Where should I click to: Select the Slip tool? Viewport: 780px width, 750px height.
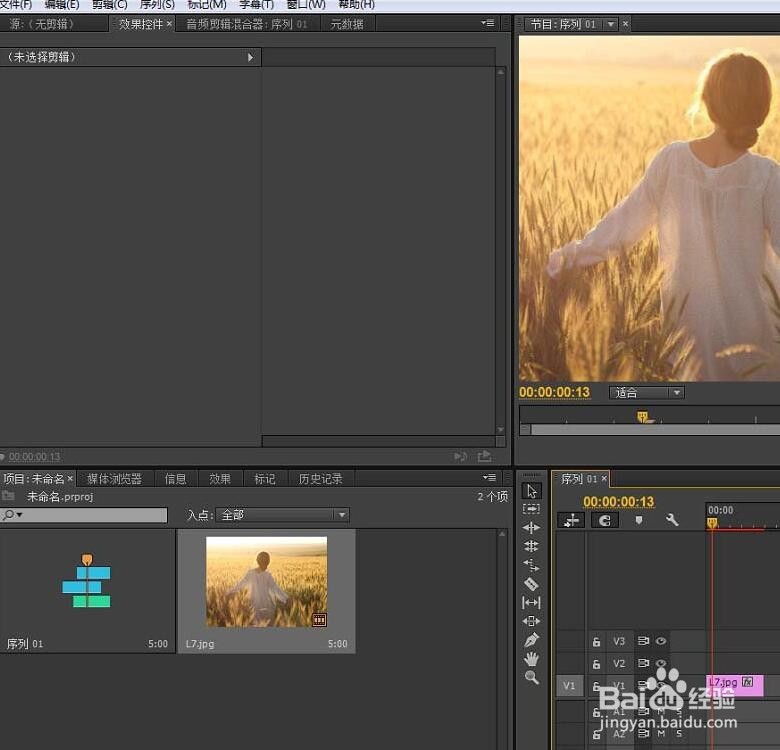click(531, 603)
